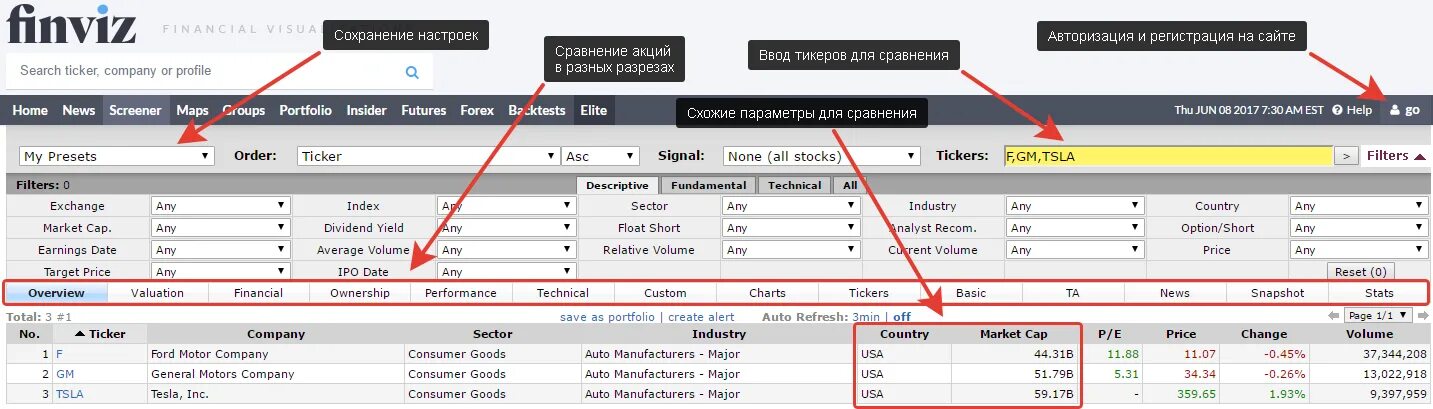This screenshot has width=1433, height=409.
Task: Open Dividend Yield filter dropdown
Action: pyautogui.click(x=507, y=228)
